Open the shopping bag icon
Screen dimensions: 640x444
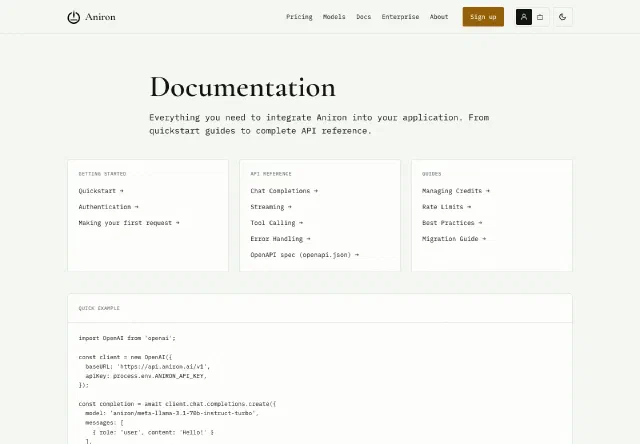[x=540, y=17]
